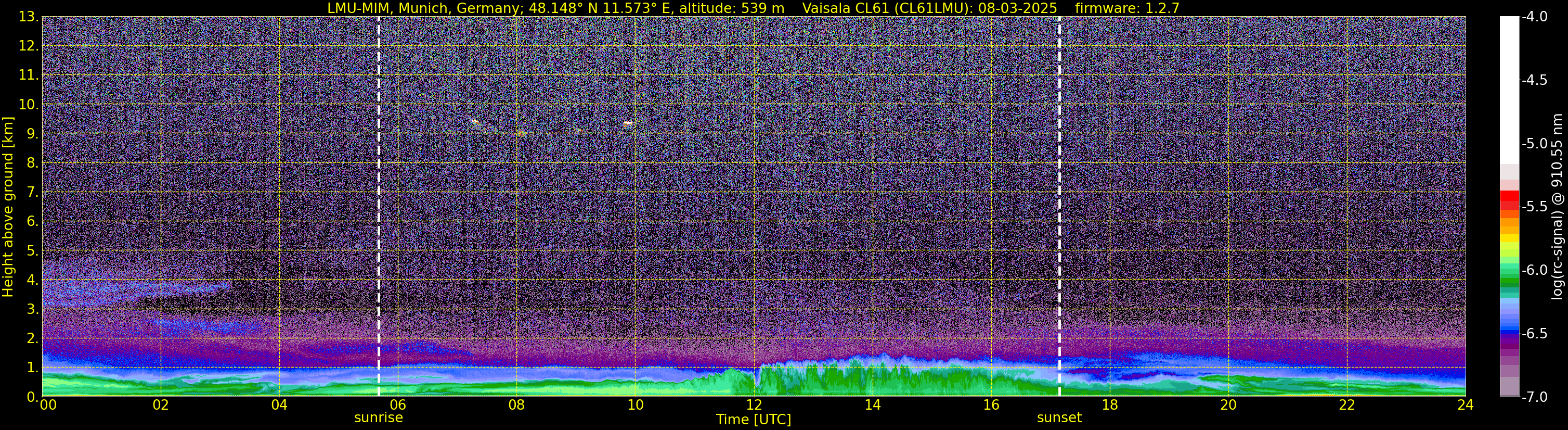Click the '12' time axis tick label
This screenshot has height=430, width=1568.
754,404
